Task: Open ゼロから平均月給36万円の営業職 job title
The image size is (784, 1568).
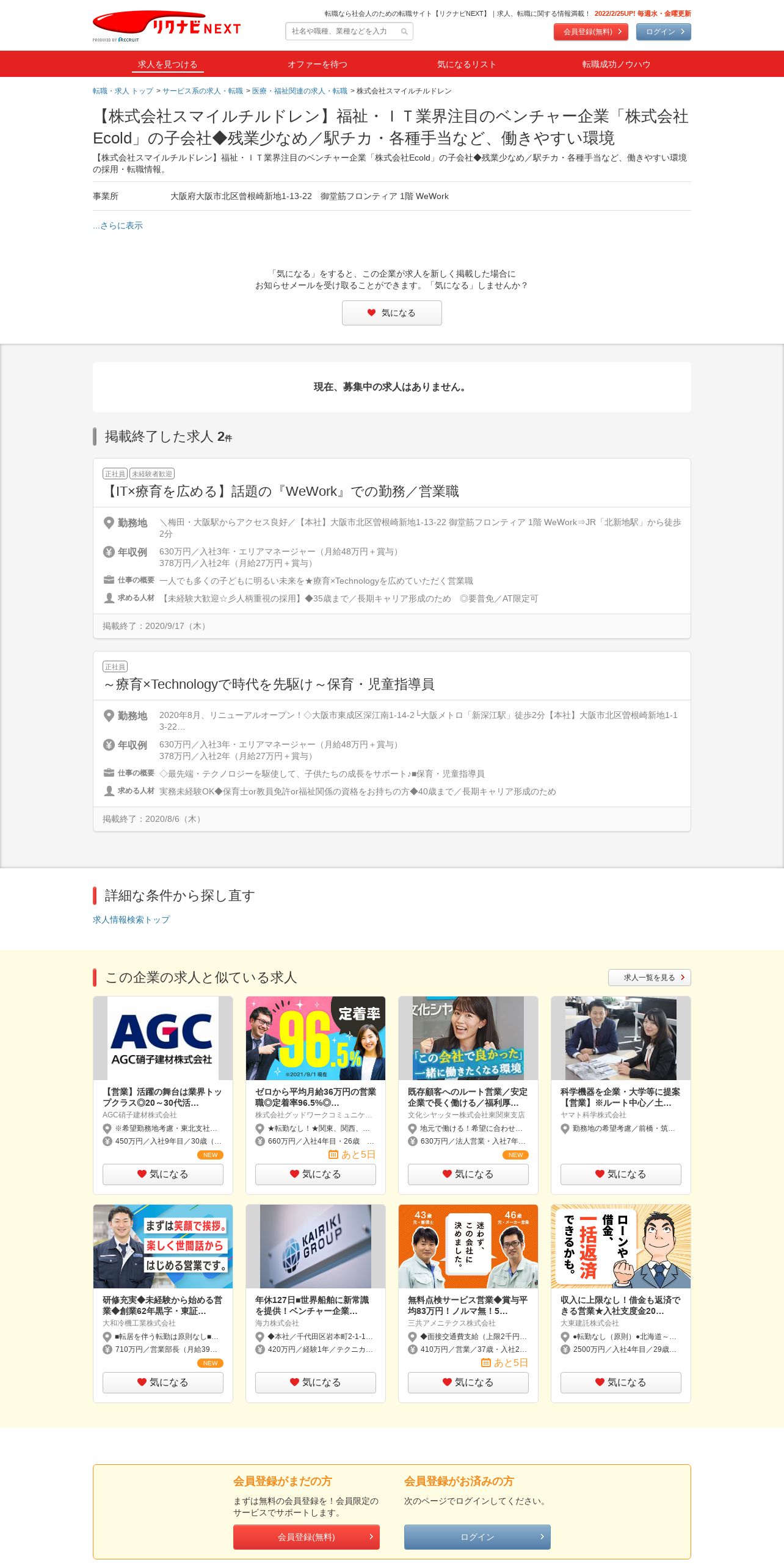Action: [x=316, y=1097]
